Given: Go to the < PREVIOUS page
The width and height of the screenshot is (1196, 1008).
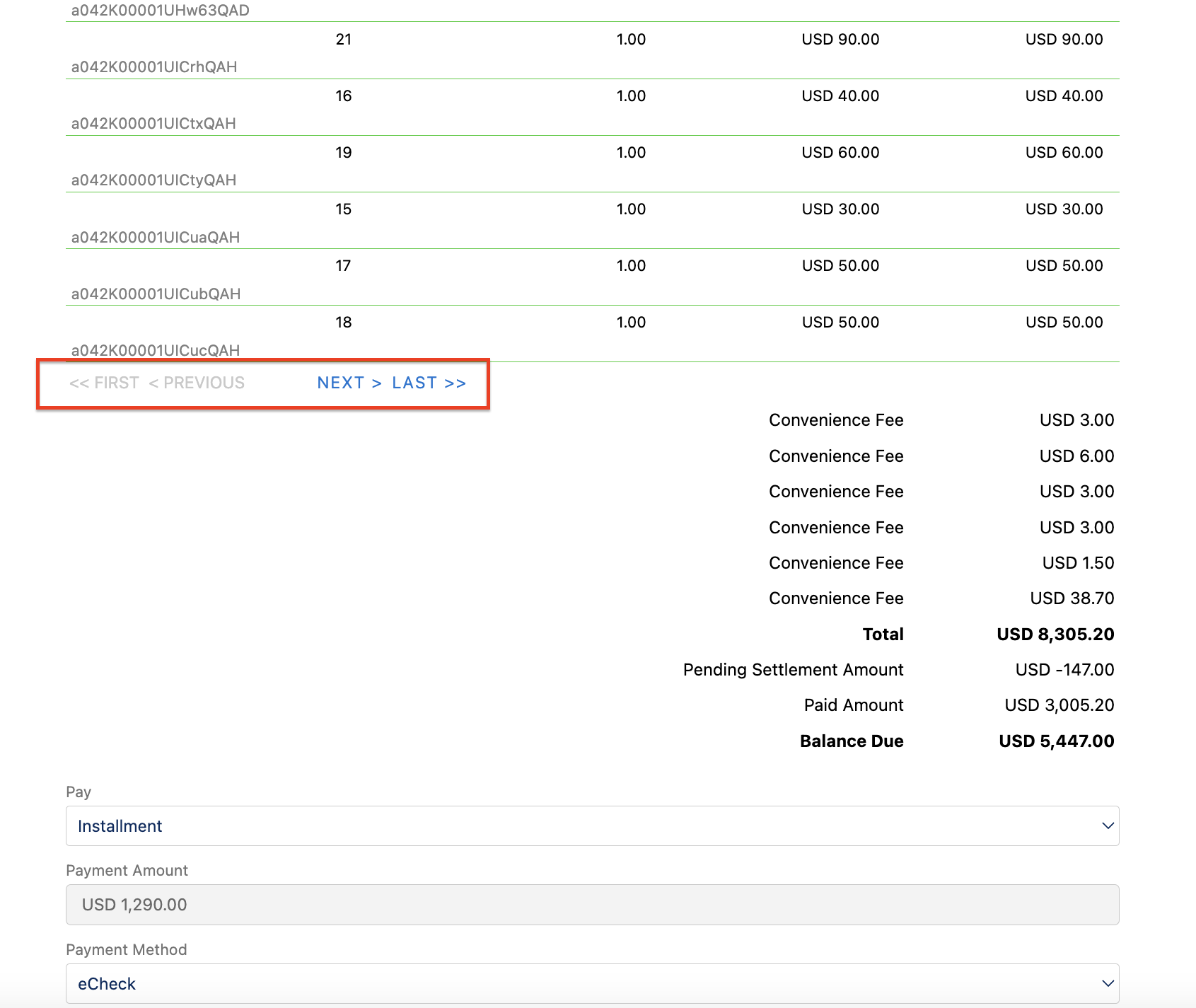Looking at the screenshot, I should (197, 383).
